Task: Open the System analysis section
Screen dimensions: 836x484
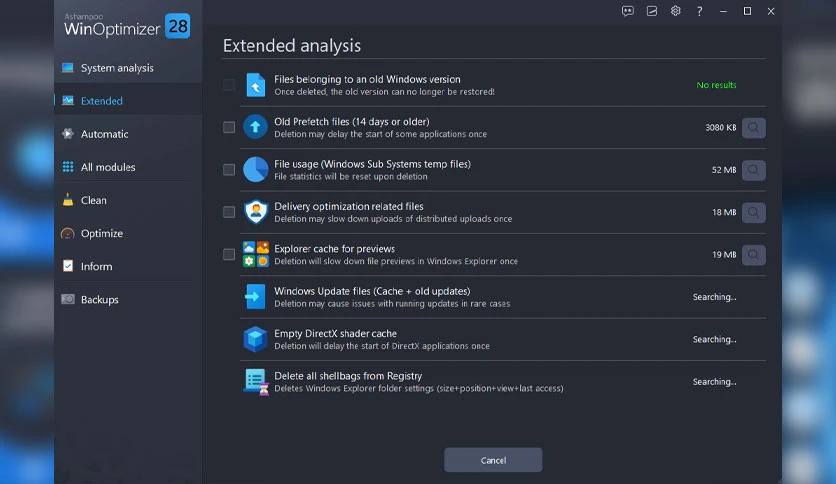Action: pyautogui.click(x=128, y=68)
